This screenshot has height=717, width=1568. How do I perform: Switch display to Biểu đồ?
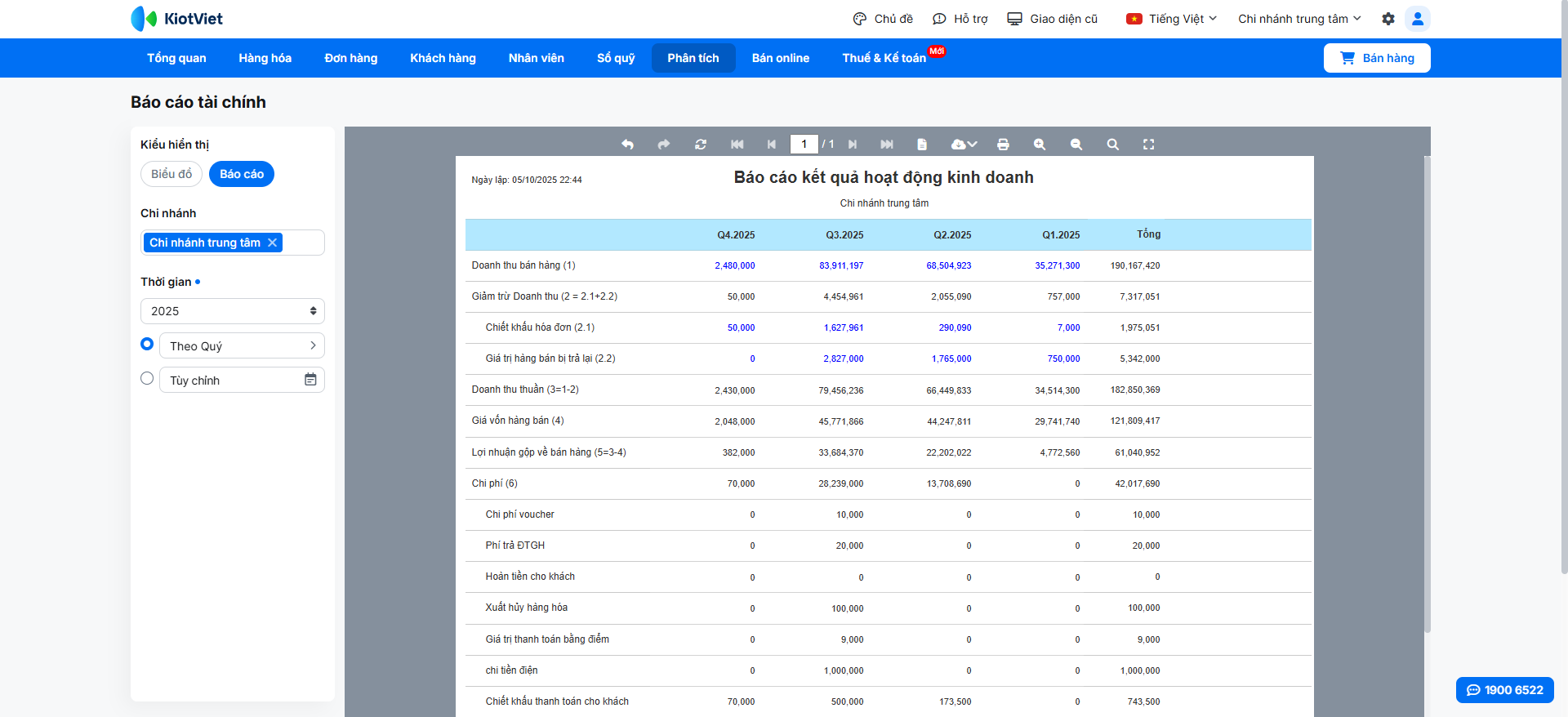(x=171, y=174)
